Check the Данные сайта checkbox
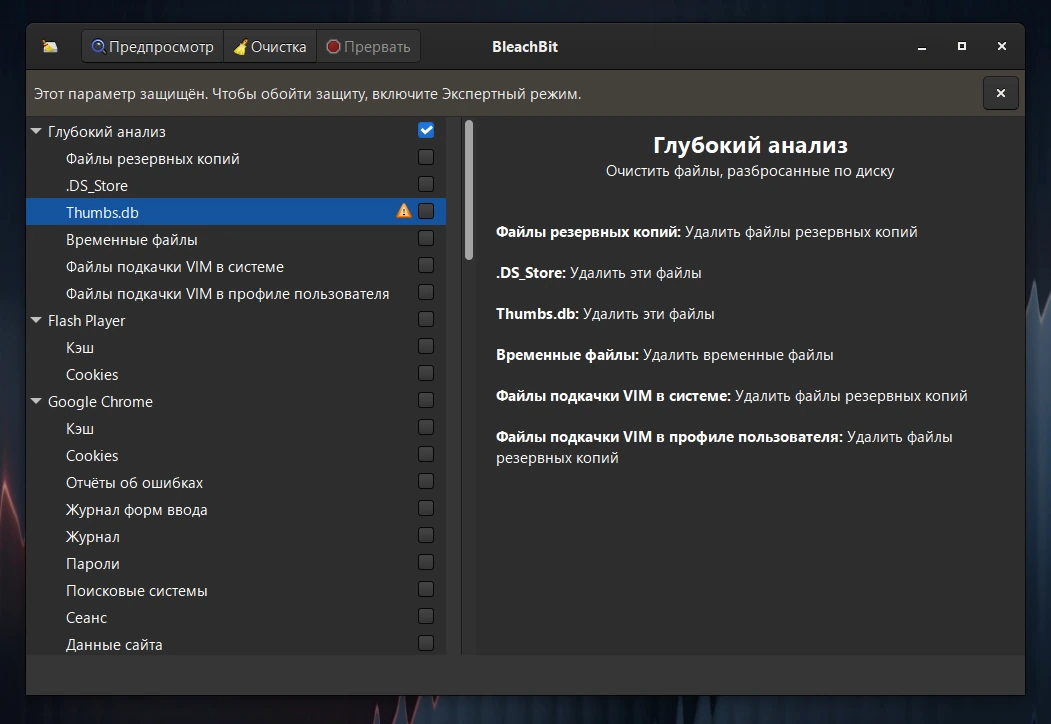1051x724 pixels. coord(426,643)
